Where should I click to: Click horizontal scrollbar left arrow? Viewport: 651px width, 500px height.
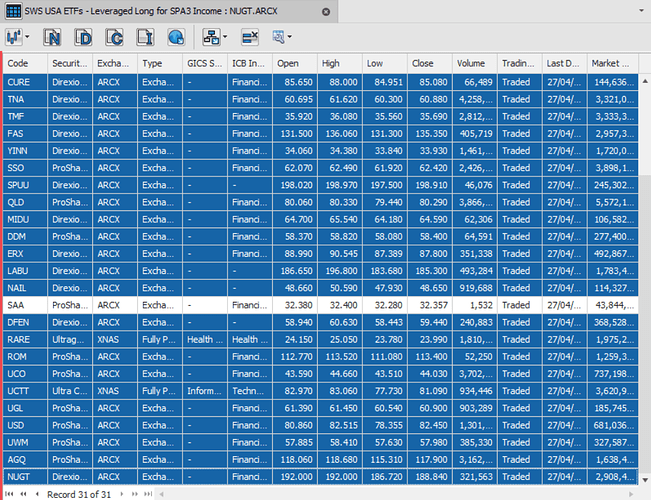click(162, 494)
